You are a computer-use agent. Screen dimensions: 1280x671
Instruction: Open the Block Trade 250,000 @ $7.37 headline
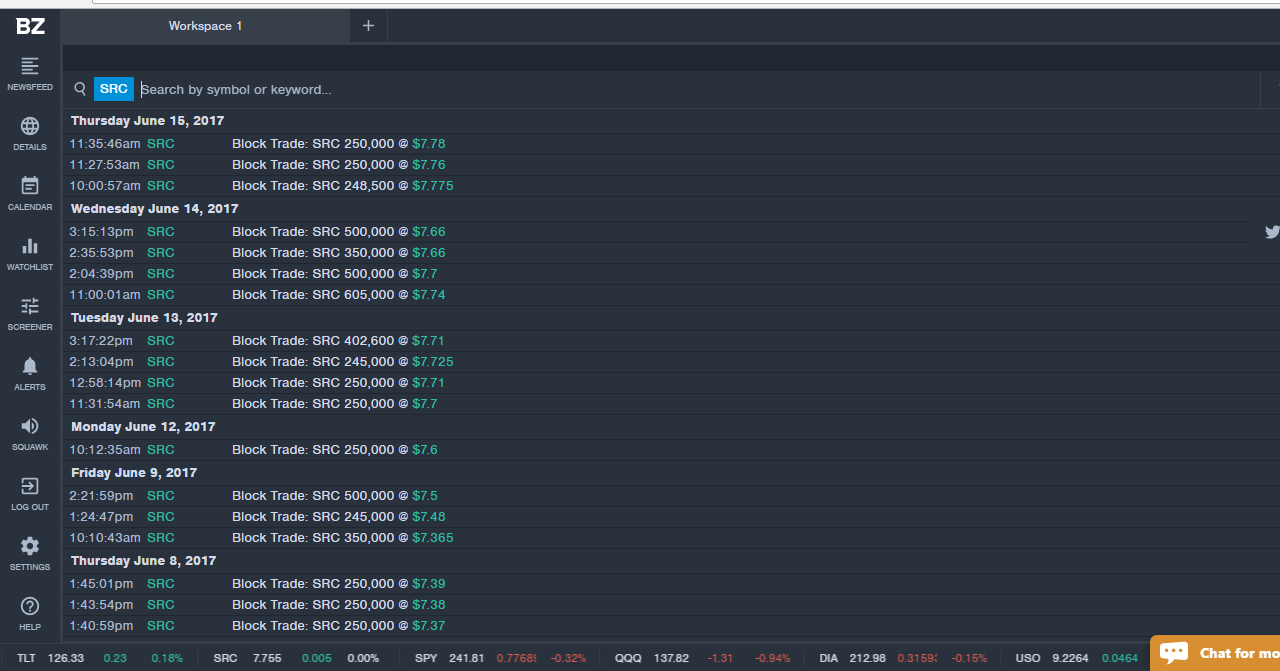click(x=339, y=626)
